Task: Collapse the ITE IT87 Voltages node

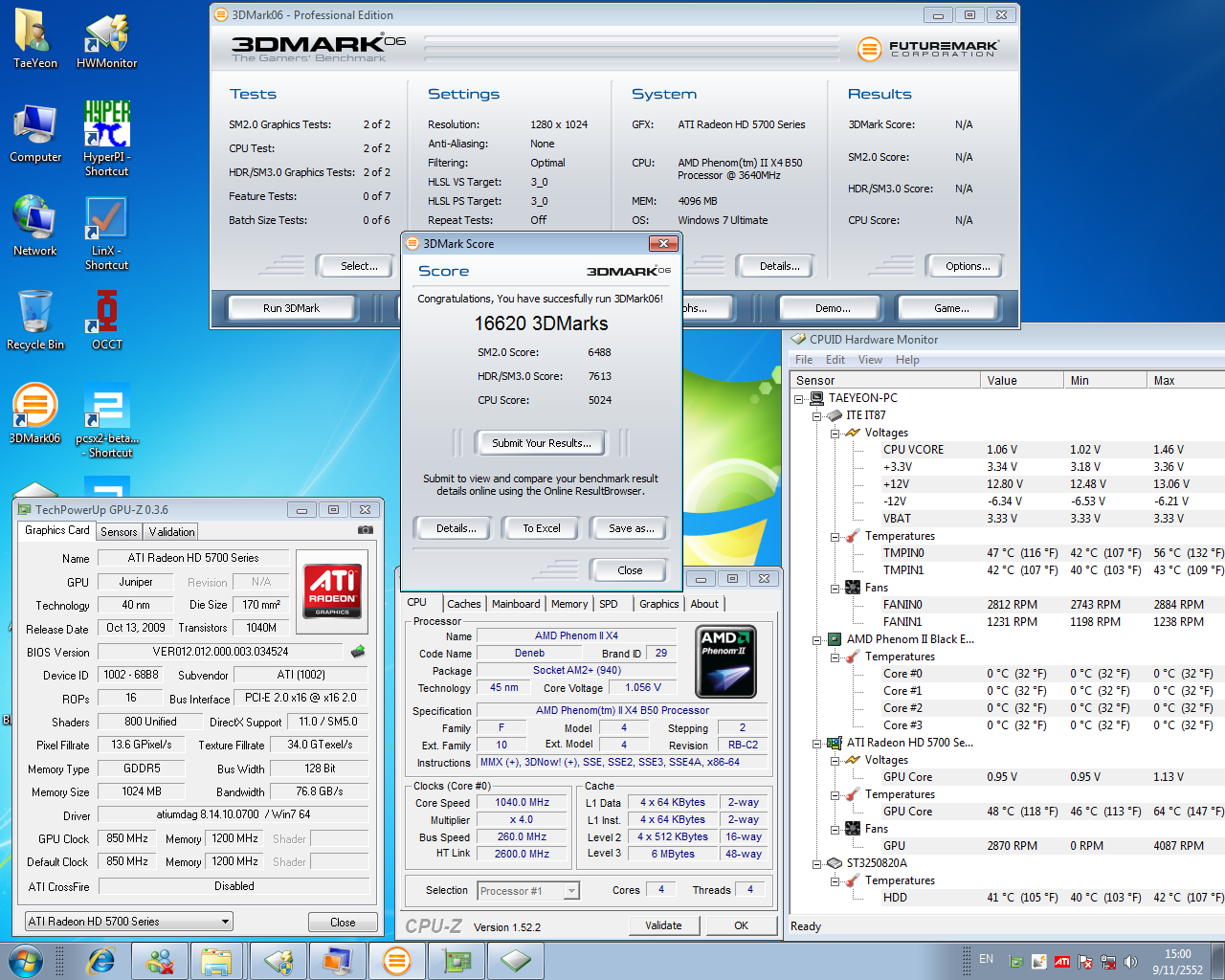Action: point(835,434)
